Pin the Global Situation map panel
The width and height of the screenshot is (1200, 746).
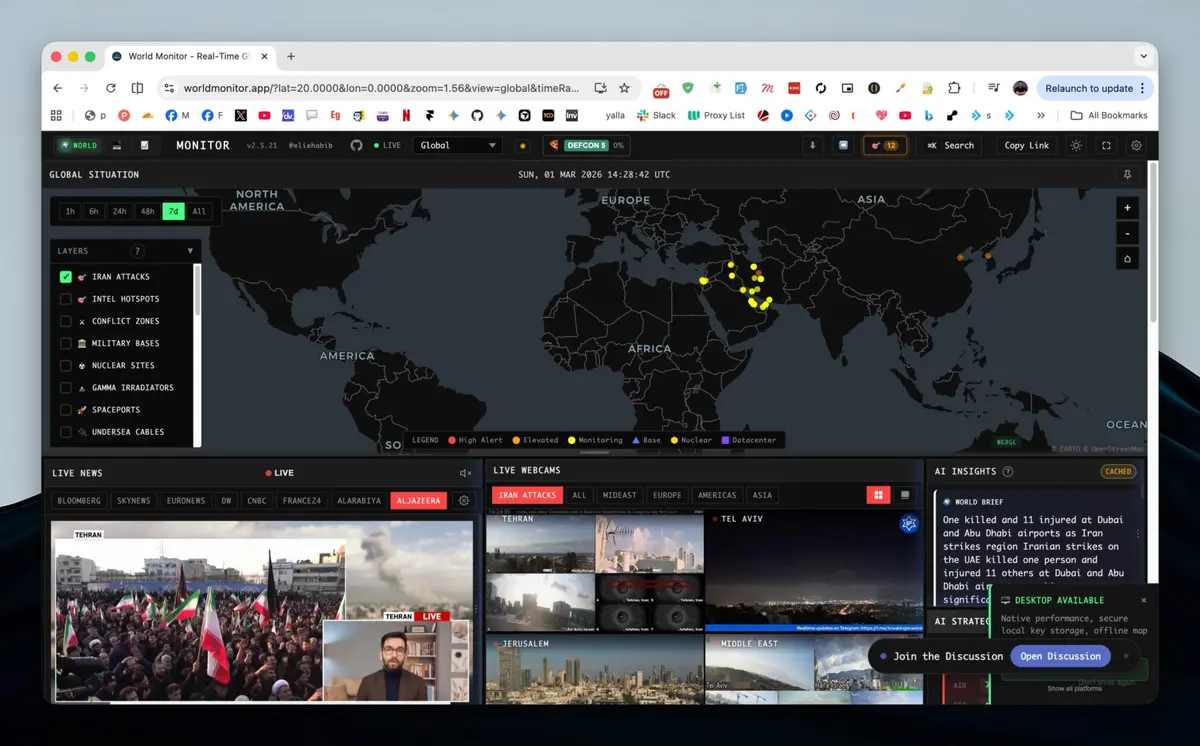pos(1128,175)
